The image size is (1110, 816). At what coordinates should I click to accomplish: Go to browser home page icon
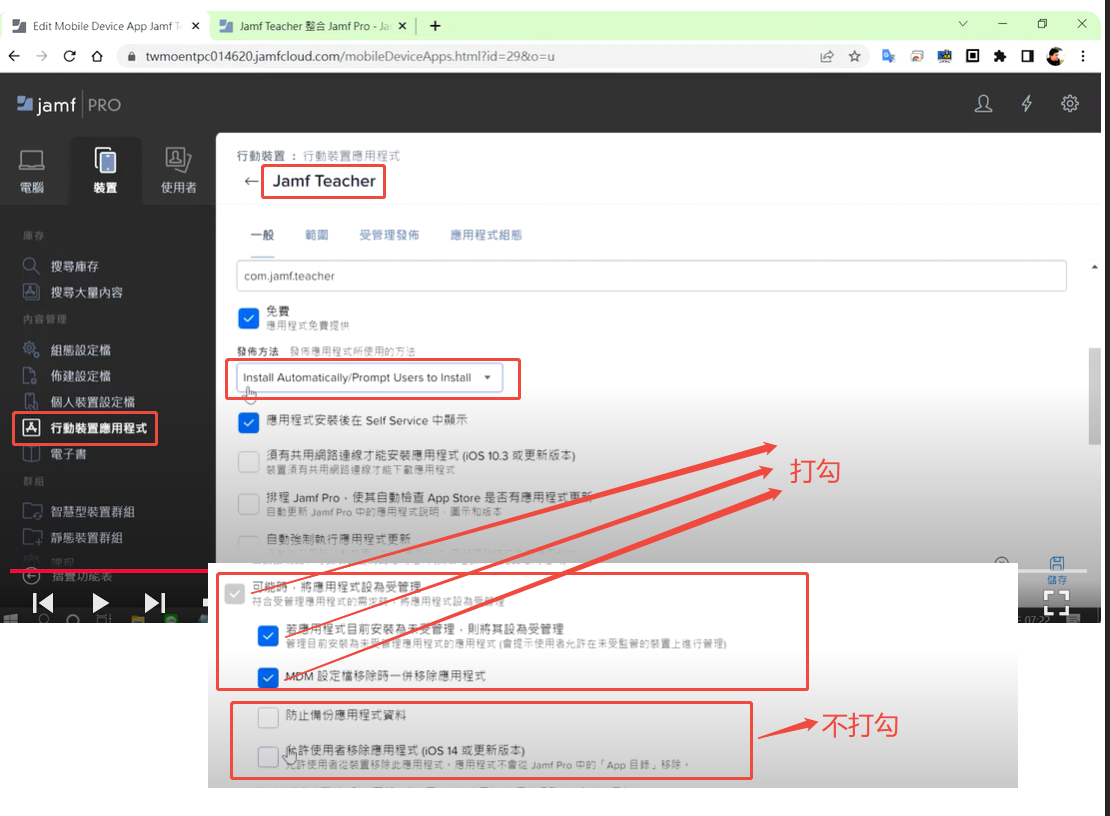[97, 56]
